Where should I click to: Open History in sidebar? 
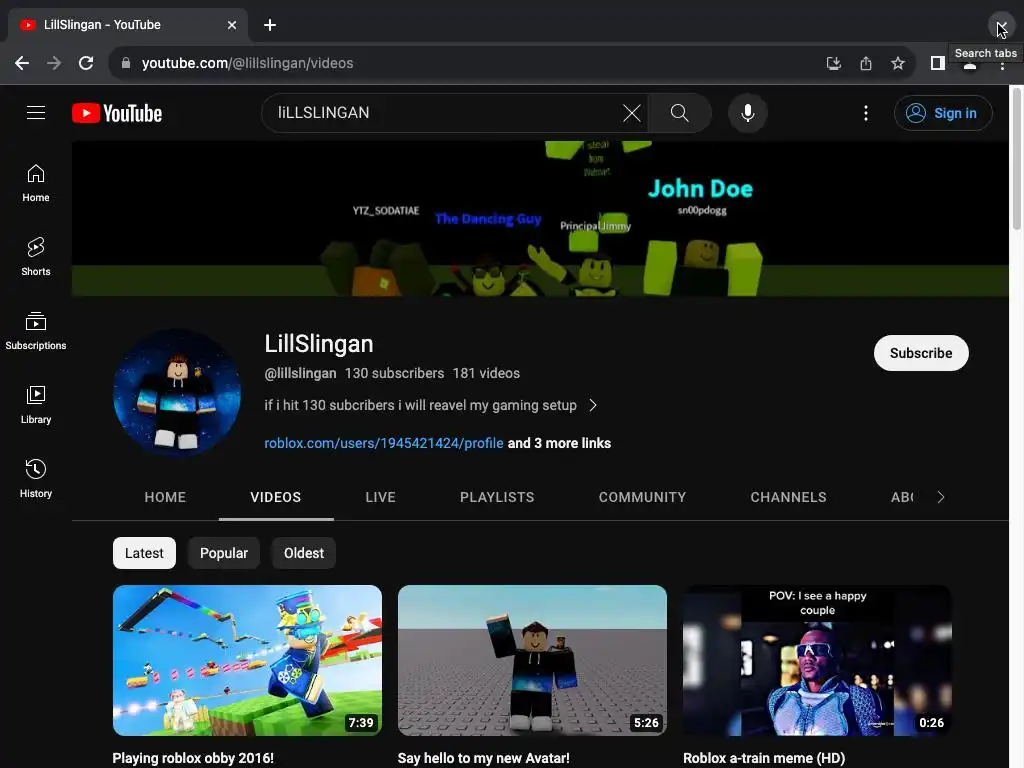point(36,479)
